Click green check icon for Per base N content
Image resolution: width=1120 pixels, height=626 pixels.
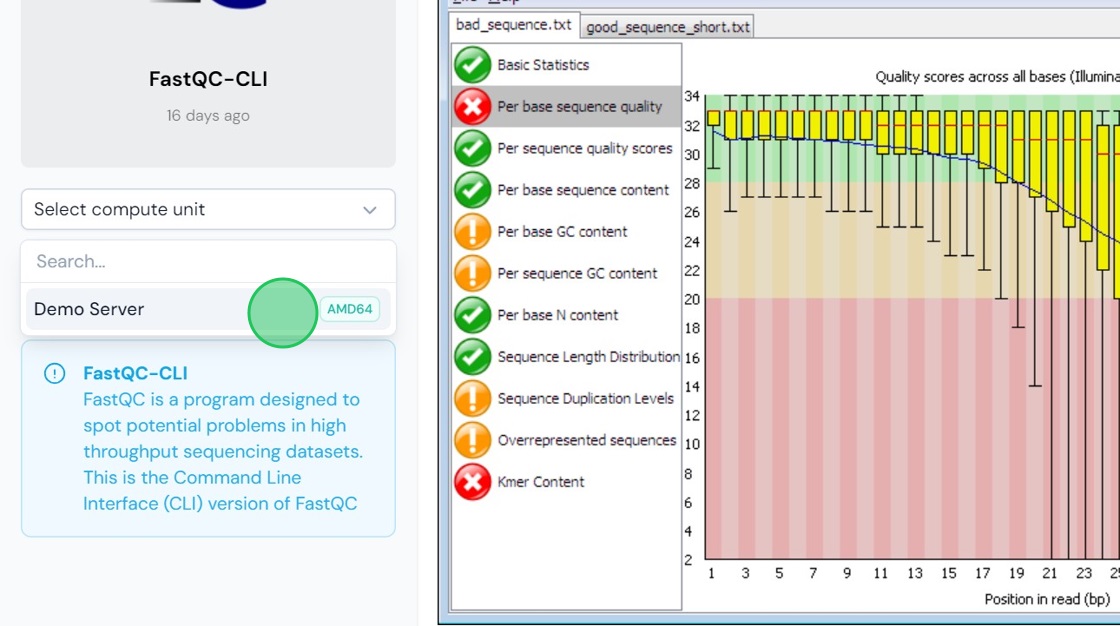point(472,315)
